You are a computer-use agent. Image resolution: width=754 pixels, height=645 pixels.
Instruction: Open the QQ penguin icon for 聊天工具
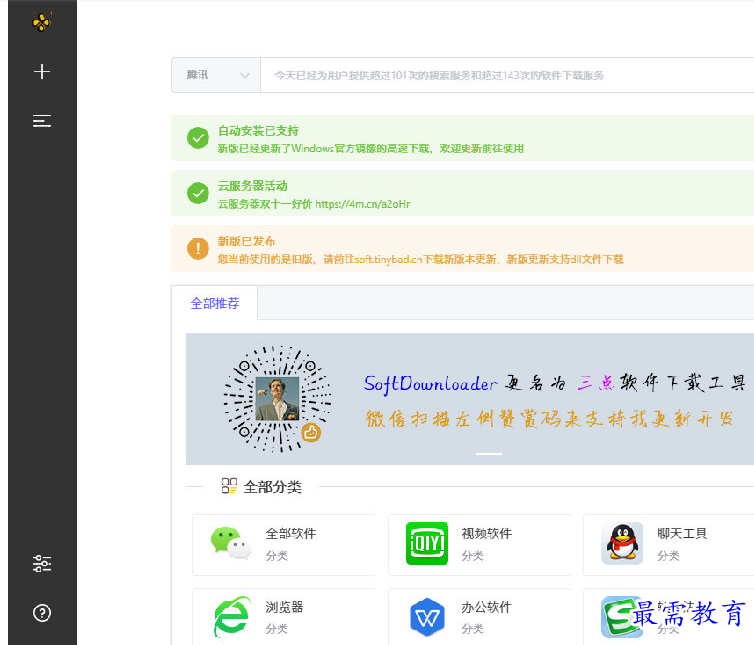[622, 544]
